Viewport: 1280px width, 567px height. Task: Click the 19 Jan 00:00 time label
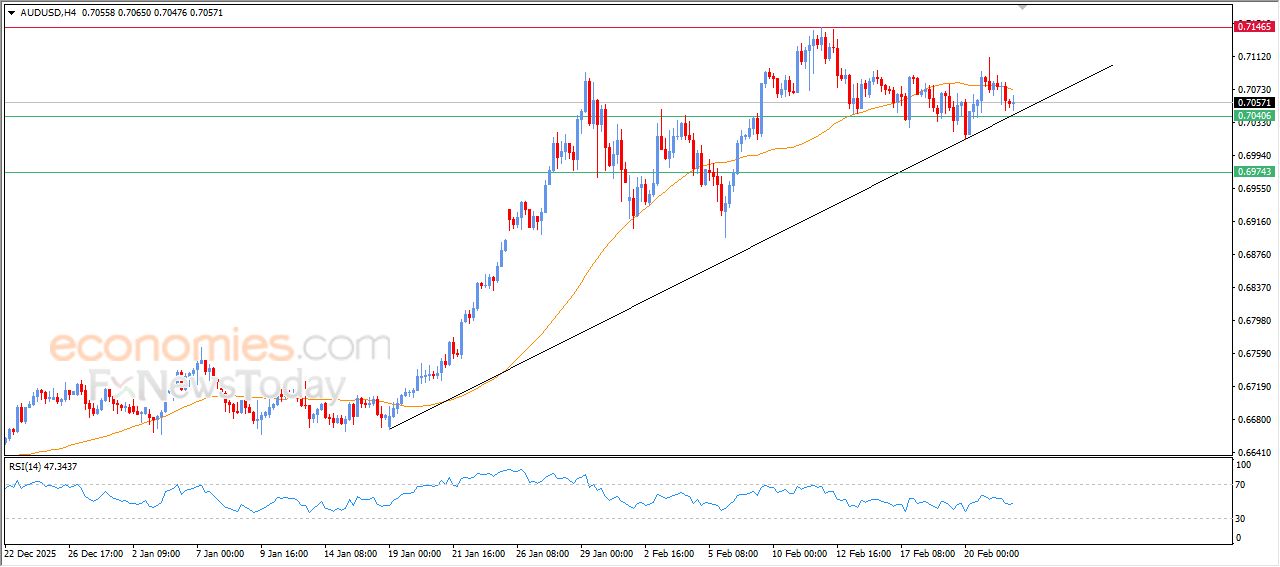pyautogui.click(x=414, y=552)
